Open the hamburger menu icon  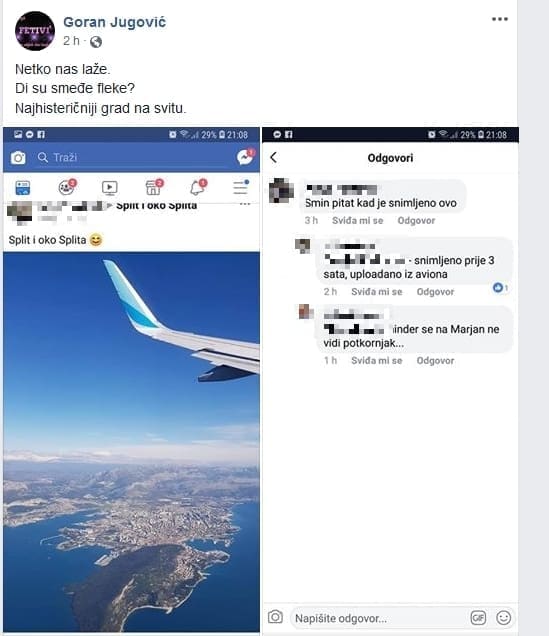click(240, 187)
